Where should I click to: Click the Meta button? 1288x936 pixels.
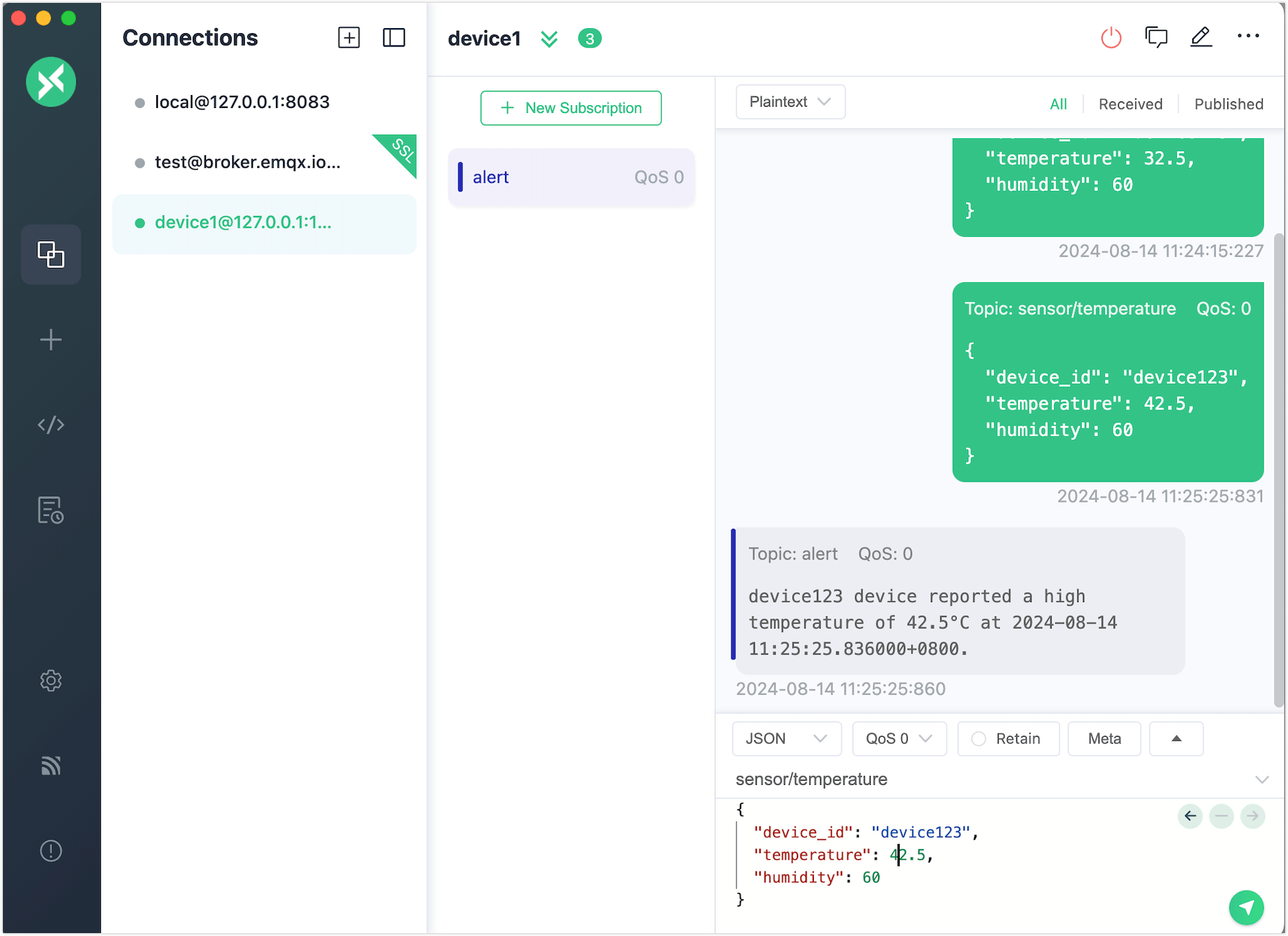pos(1104,739)
